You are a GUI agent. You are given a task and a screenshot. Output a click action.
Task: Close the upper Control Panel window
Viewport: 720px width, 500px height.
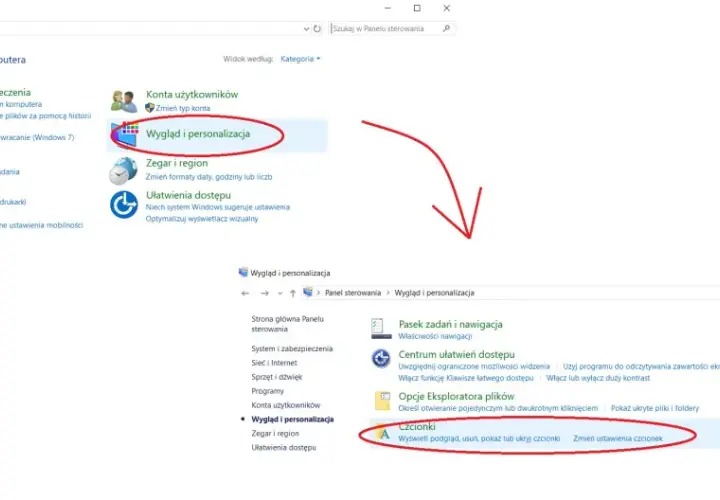coord(446,8)
